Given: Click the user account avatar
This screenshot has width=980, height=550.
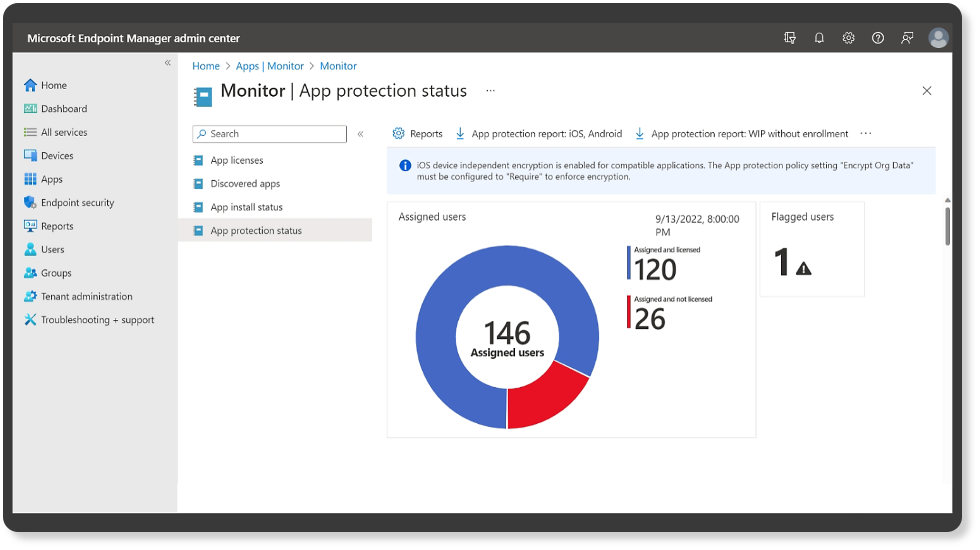Looking at the screenshot, I should (938, 38).
